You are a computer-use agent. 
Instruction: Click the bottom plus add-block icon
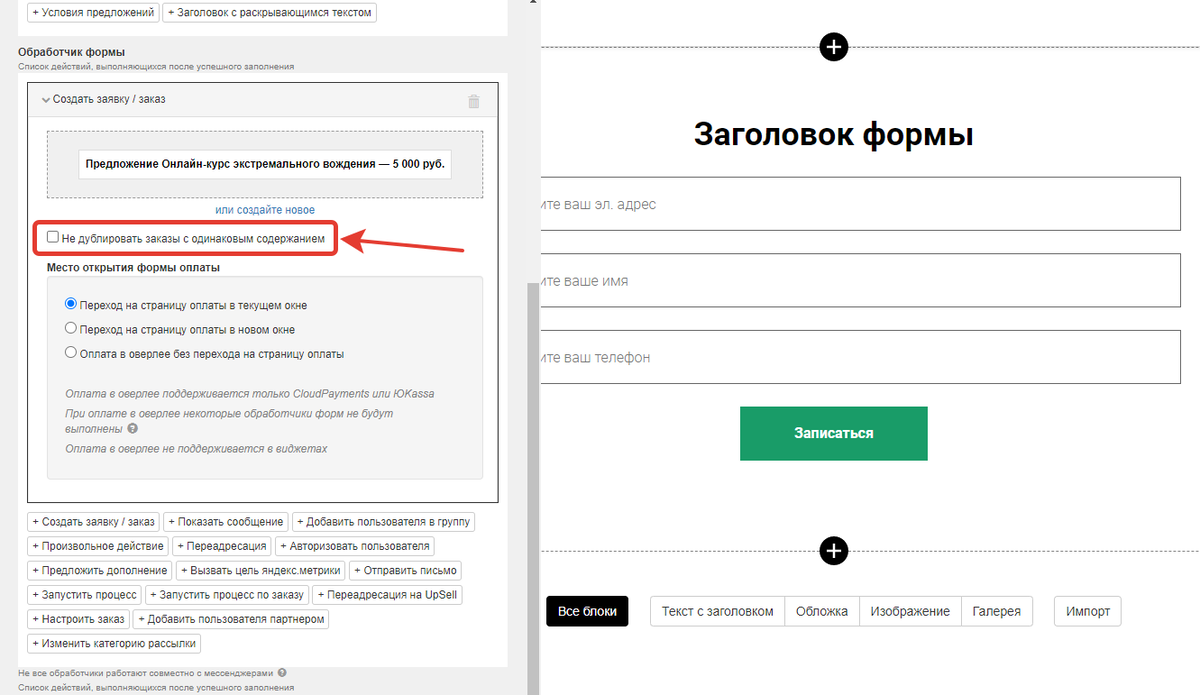(833, 550)
